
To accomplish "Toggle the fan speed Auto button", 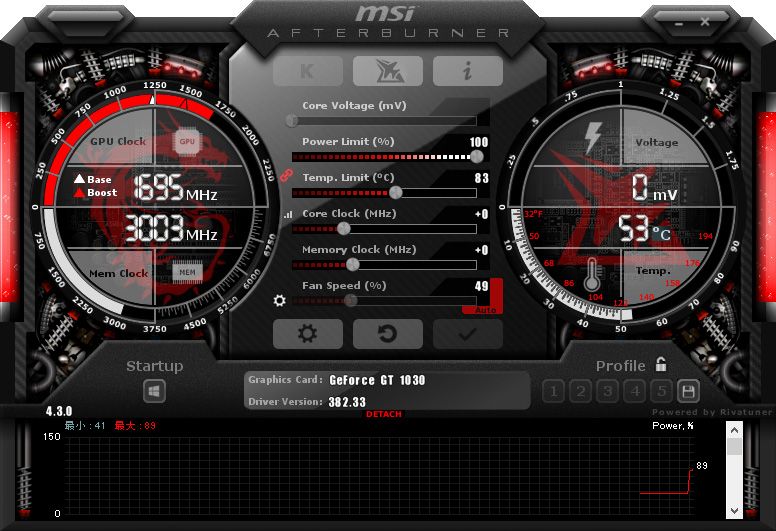I will click(x=485, y=310).
